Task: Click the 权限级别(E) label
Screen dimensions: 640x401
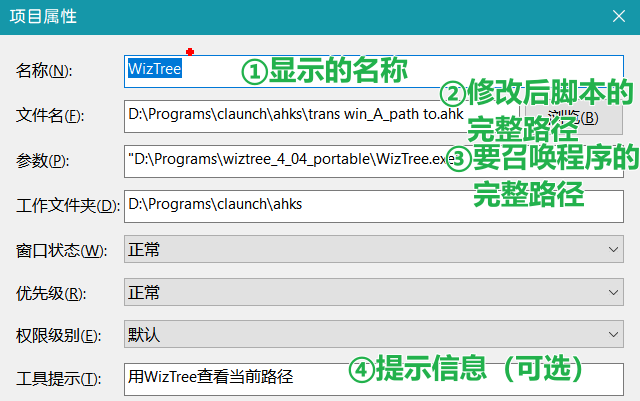Action: pos(59,335)
